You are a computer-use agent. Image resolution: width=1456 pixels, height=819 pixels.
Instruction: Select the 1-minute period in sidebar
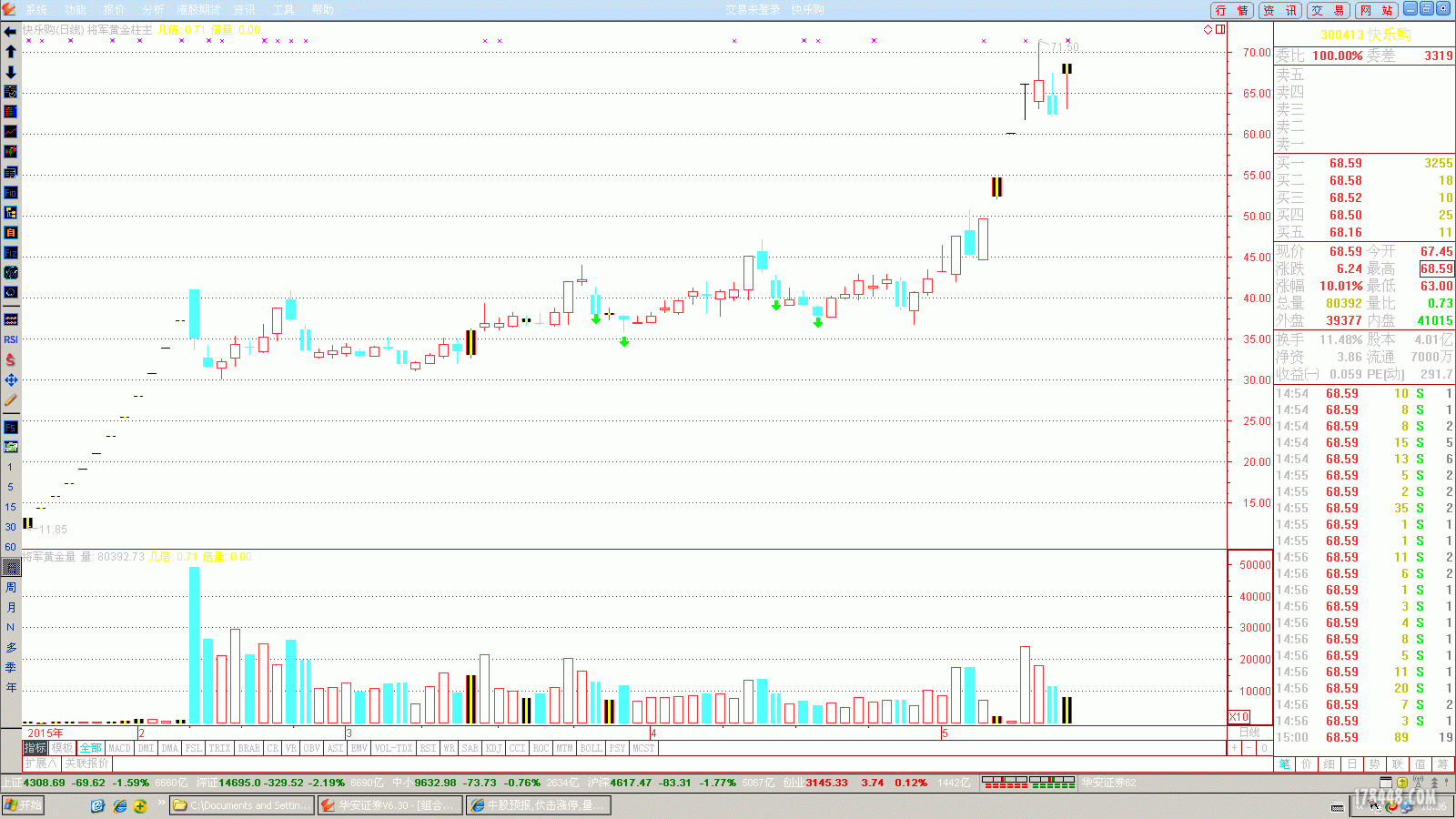point(10,467)
